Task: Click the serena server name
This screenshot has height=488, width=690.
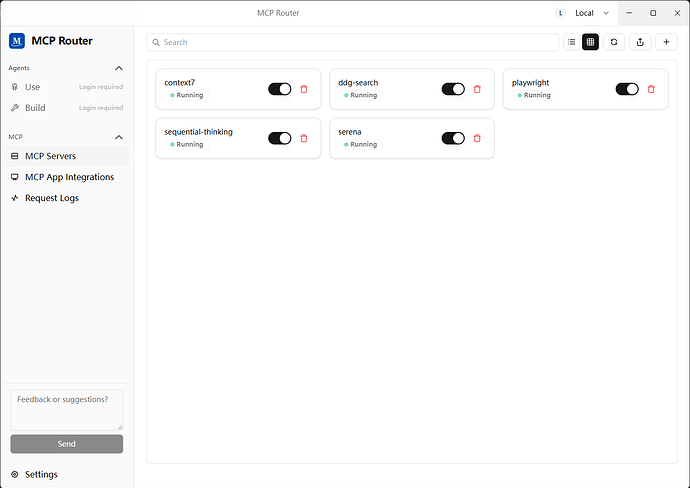Action: click(x=350, y=132)
